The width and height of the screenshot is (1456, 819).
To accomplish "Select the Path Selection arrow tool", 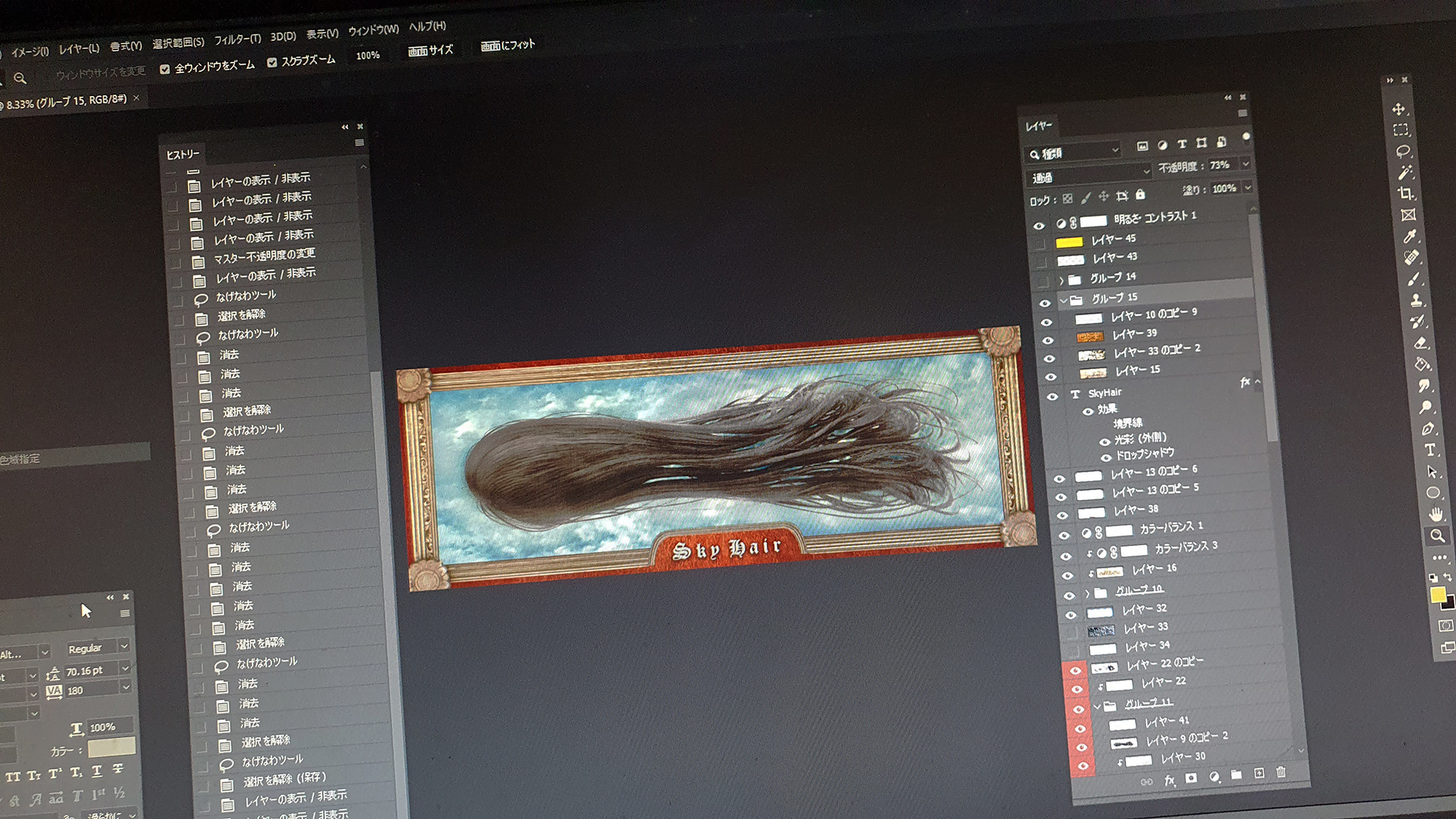I will point(1432,472).
